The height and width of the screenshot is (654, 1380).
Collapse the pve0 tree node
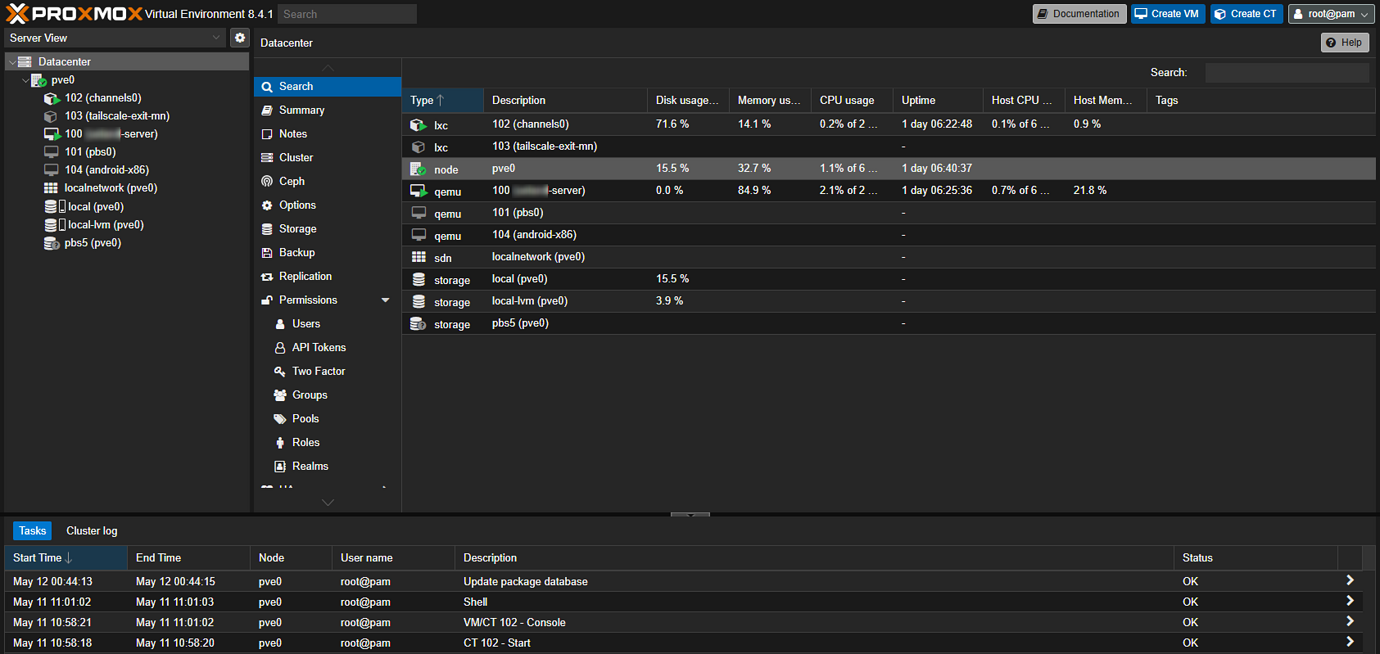click(26, 79)
